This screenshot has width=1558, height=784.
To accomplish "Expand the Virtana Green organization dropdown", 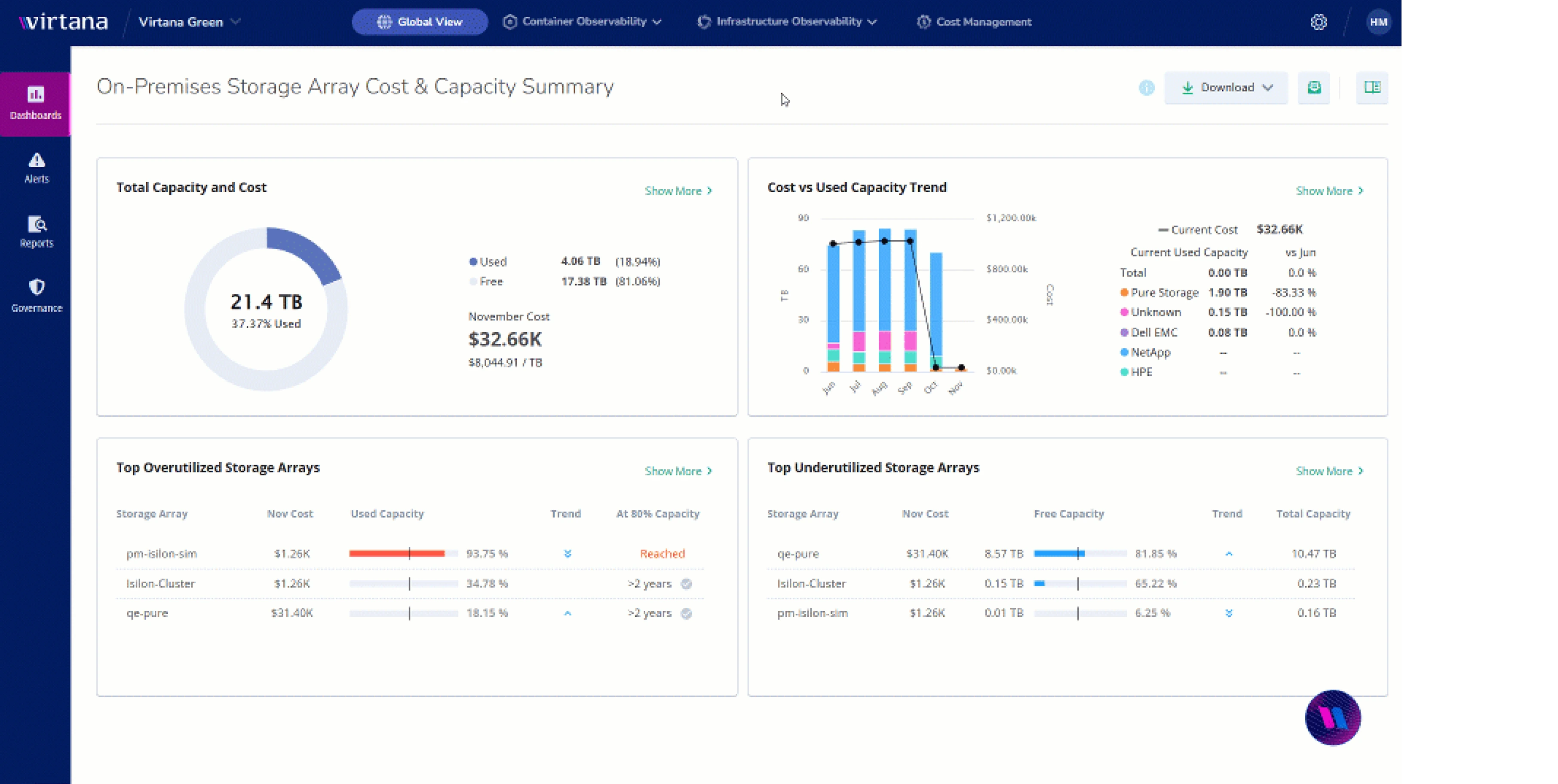I will 187,22.
